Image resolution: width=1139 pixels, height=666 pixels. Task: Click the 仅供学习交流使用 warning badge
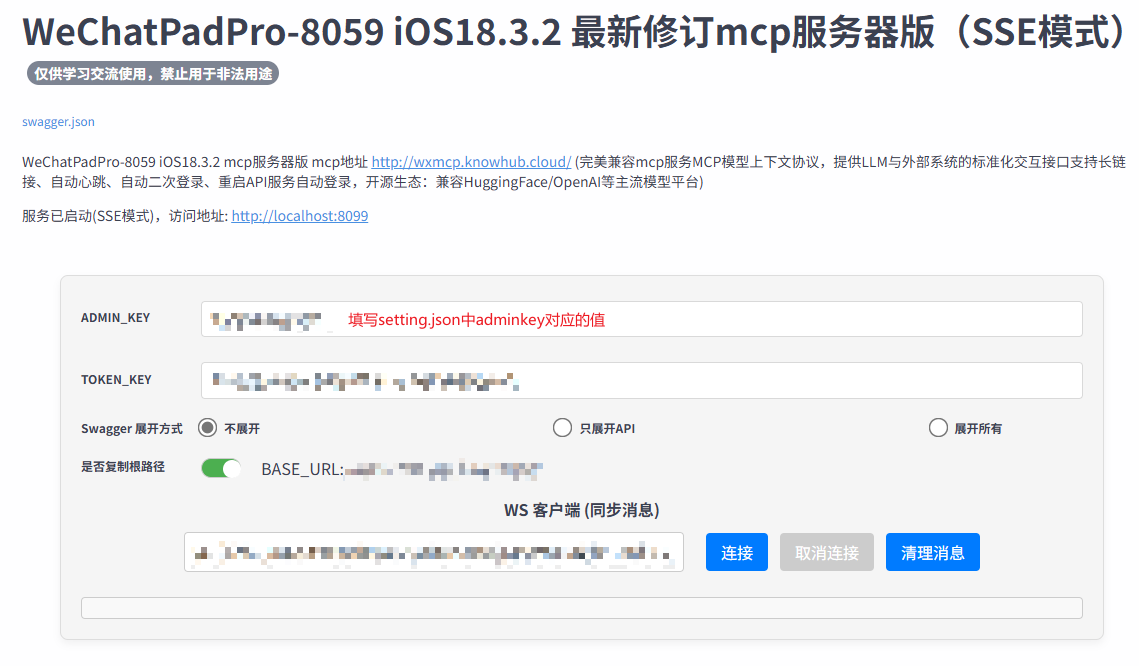[x=150, y=73]
